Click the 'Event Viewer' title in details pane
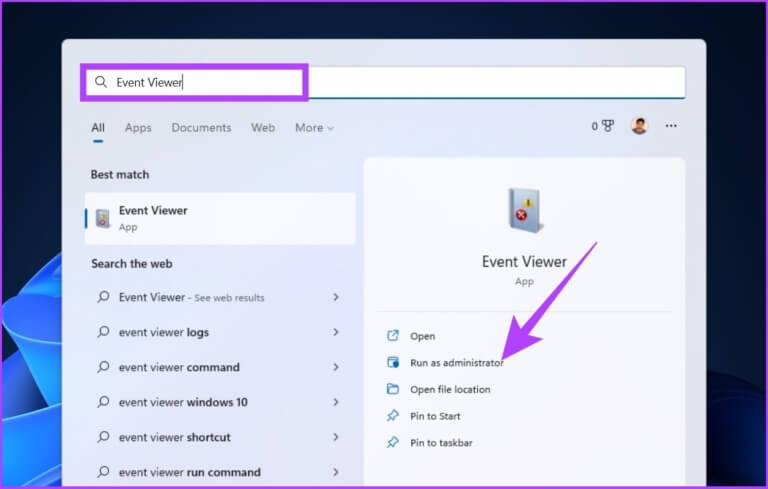 524,262
